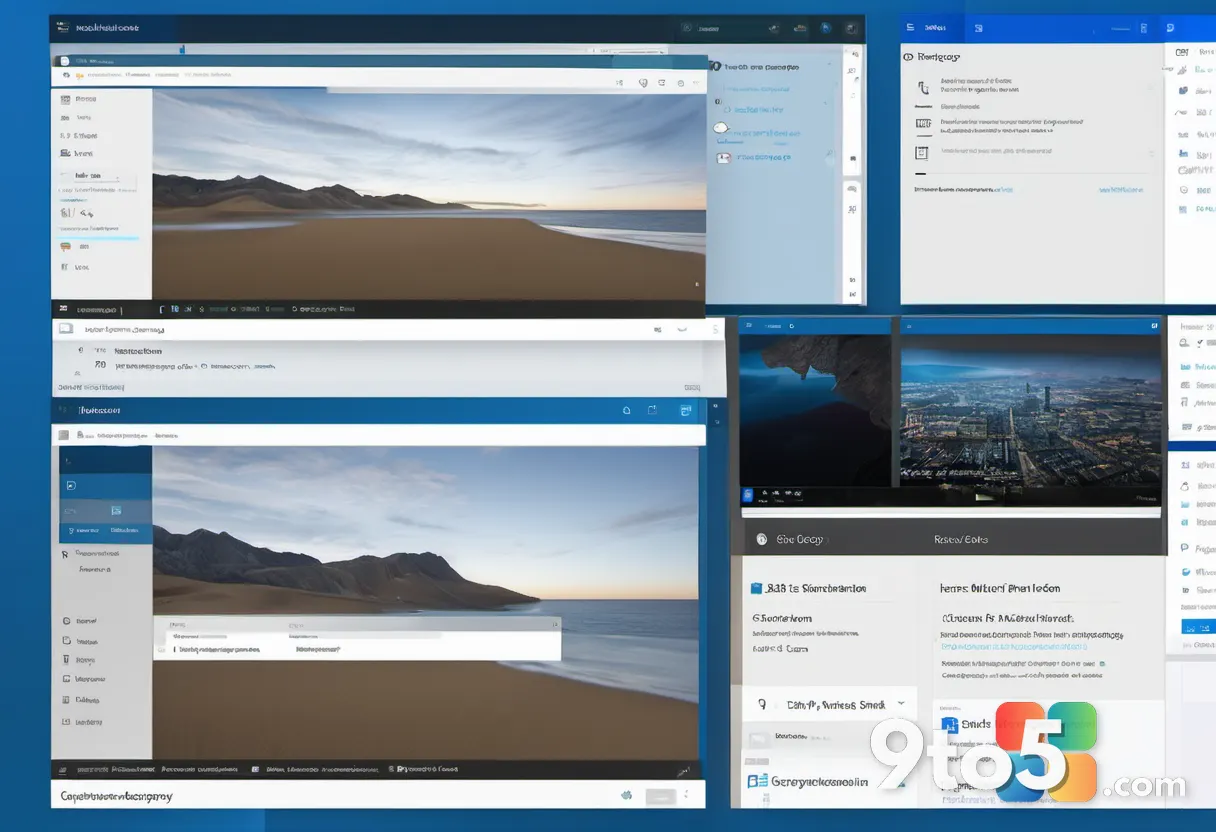Click the highlighted blue icon in lower-left window title bar

point(685,410)
